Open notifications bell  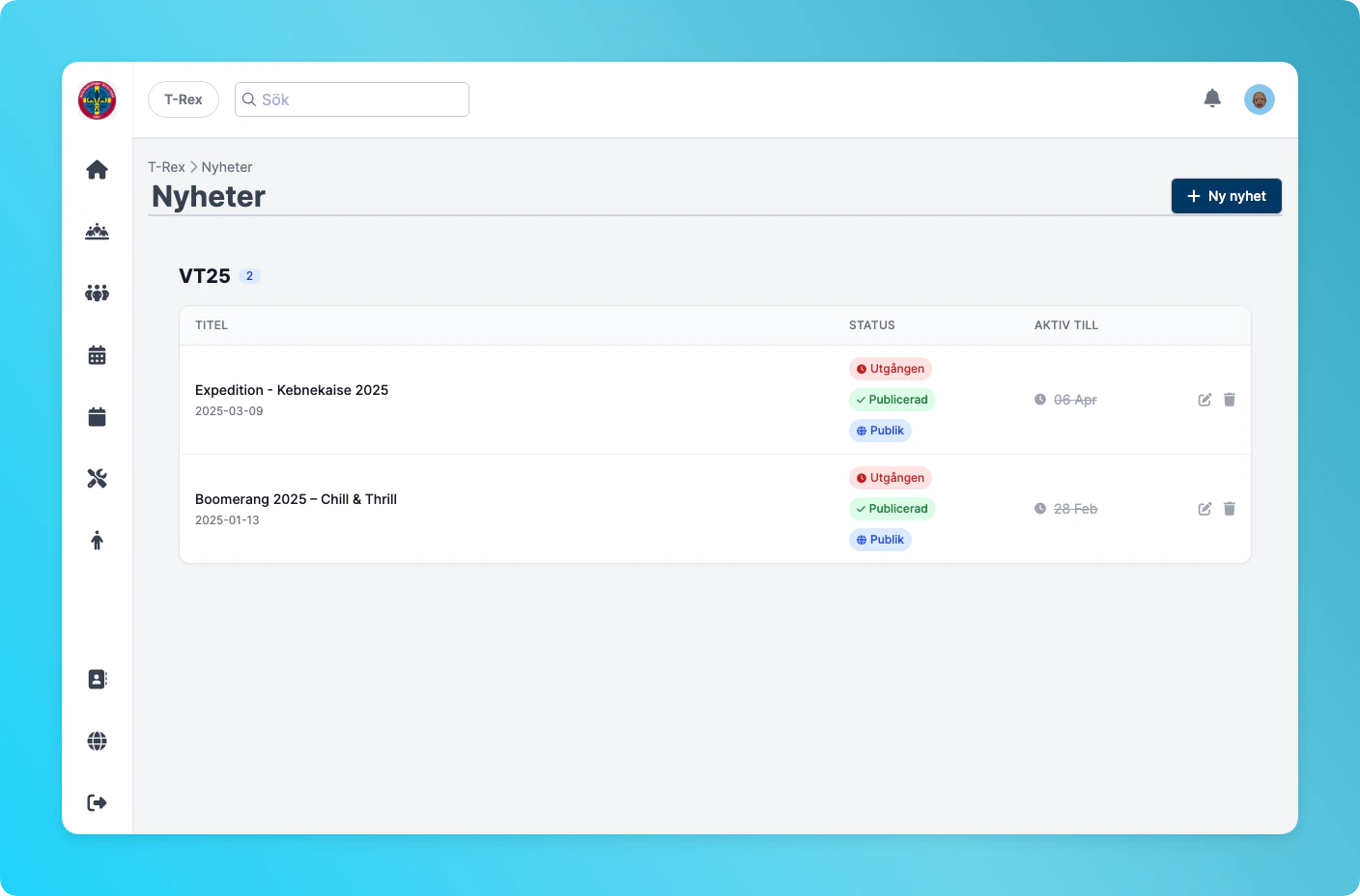(1212, 98)
